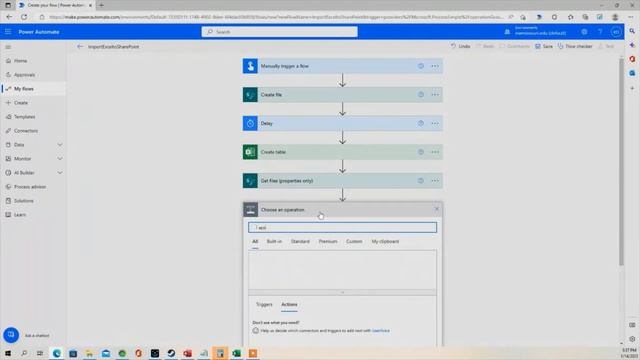640x360 pixels.
Task: Open Windows Start menu
Action: click(x=8, y=353)
